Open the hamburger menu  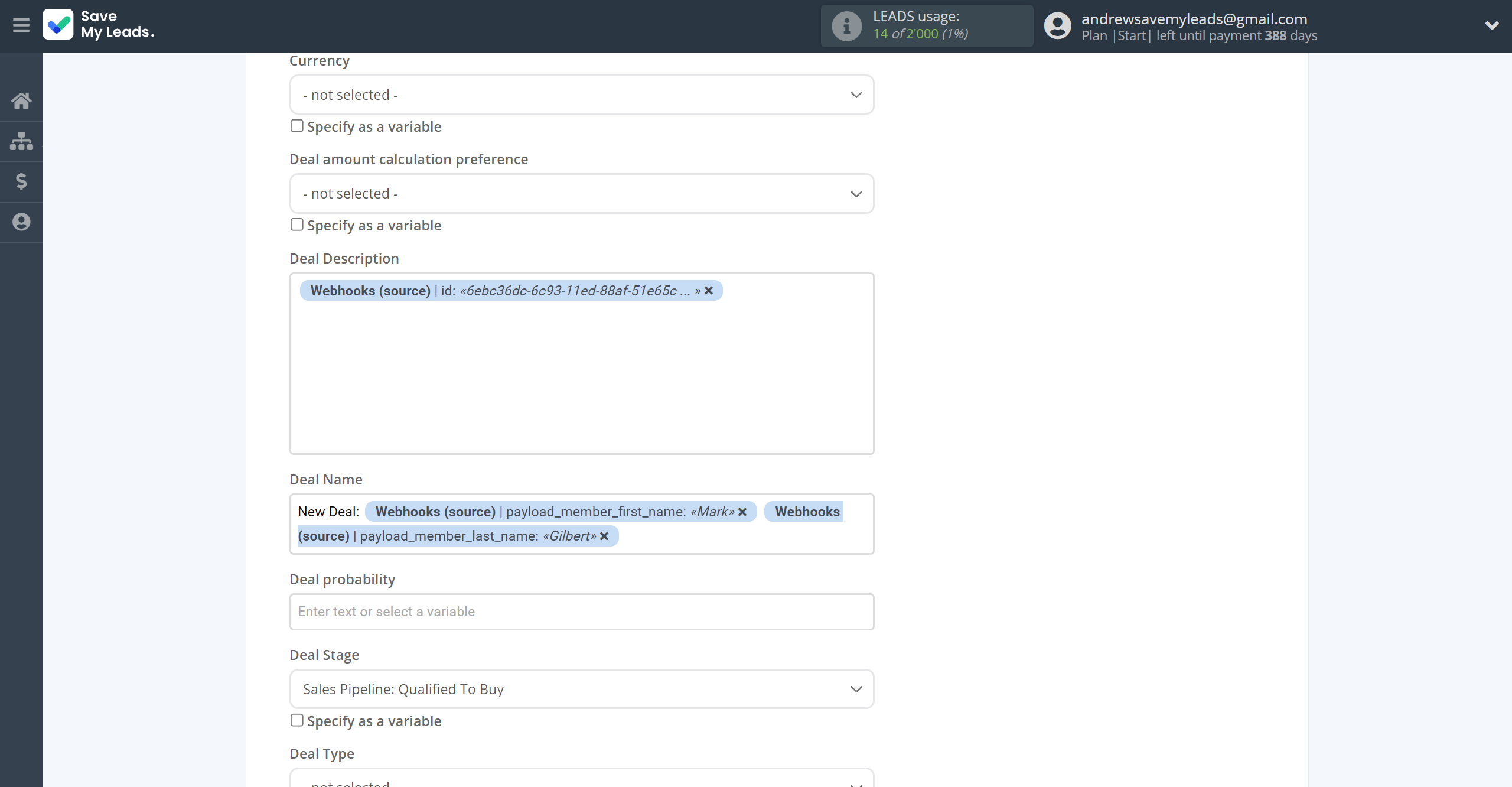coord(21,25)
